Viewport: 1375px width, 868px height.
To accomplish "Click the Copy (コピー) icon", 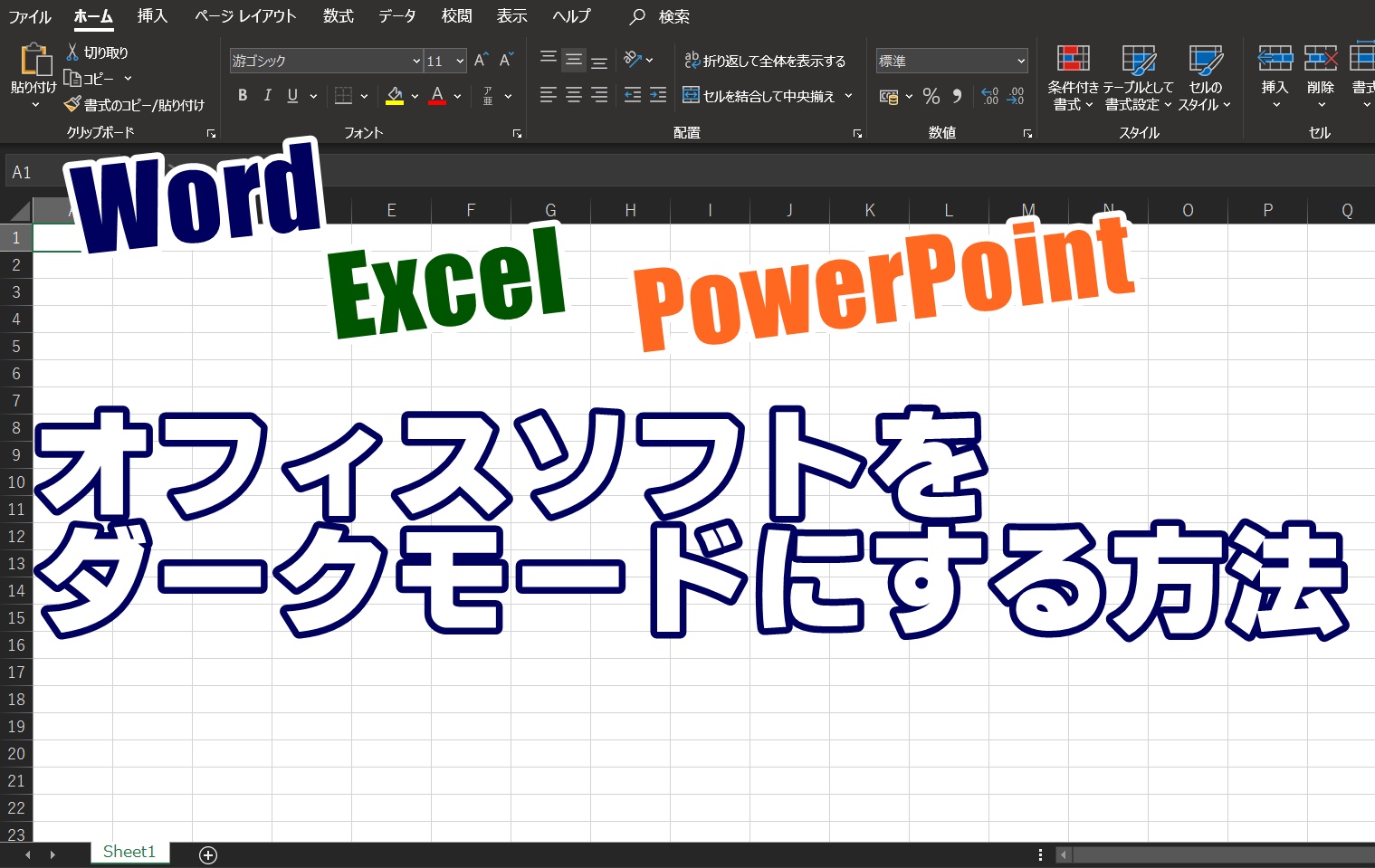I will [x=72, y=78].
